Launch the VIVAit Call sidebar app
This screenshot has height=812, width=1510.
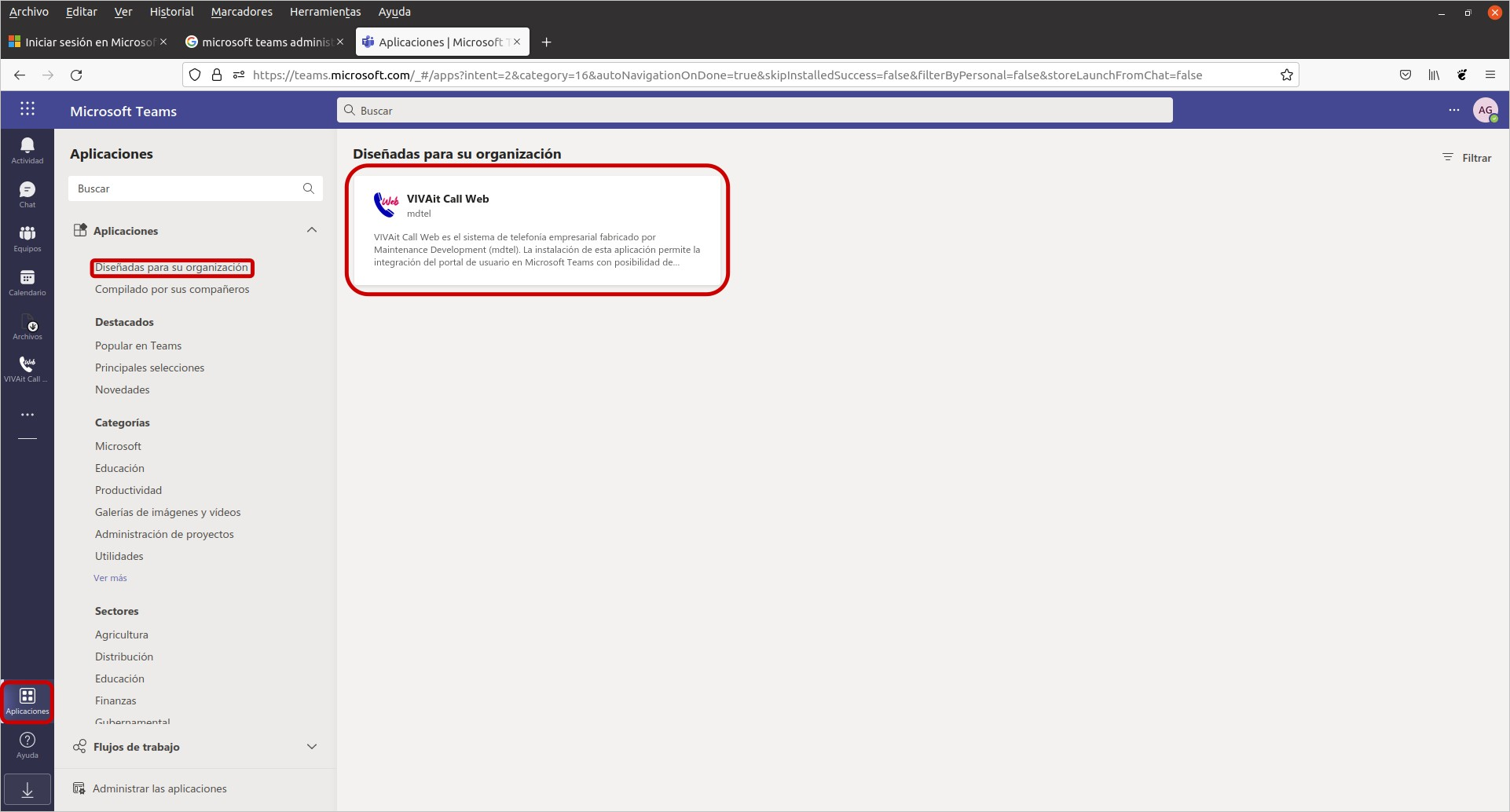click(27, 368)
